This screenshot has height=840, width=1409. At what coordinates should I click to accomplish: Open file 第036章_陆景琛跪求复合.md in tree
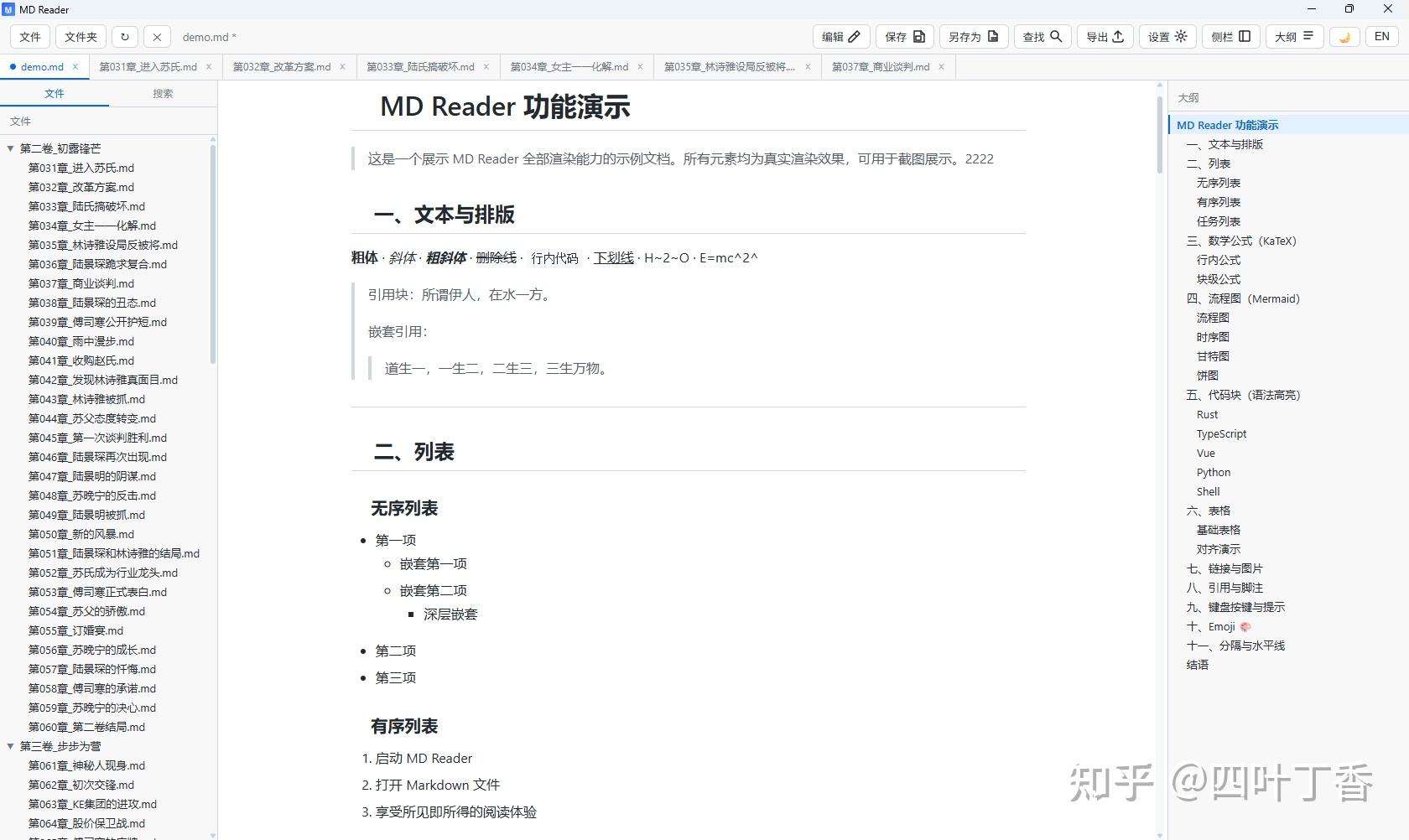[97, 264]
